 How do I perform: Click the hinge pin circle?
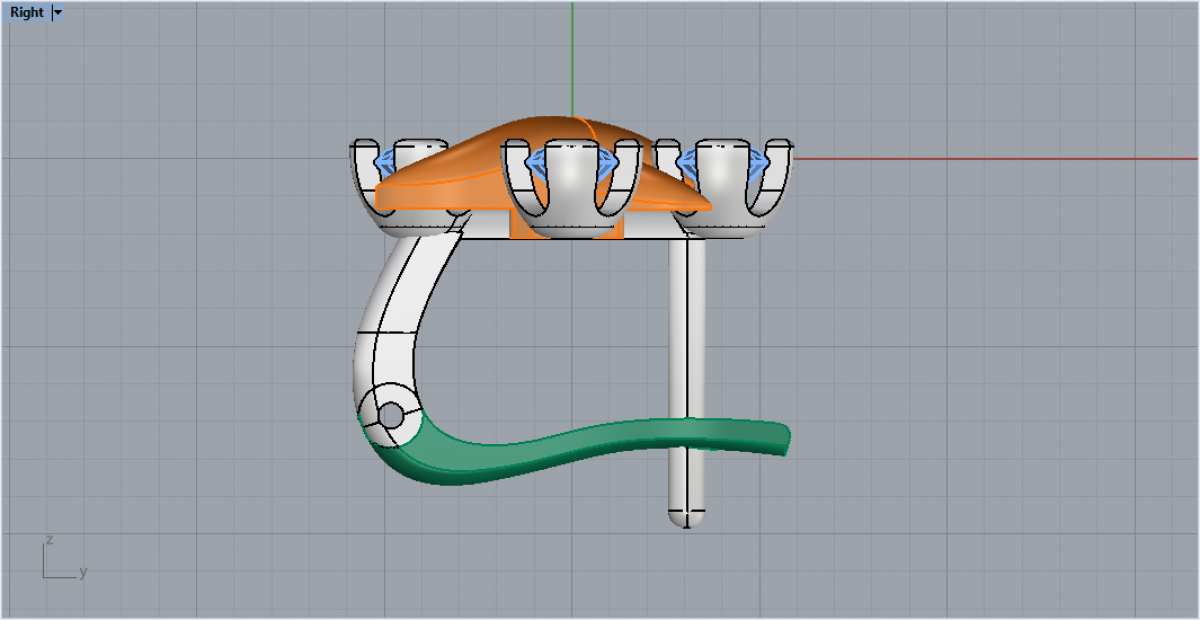coord(391,415)
